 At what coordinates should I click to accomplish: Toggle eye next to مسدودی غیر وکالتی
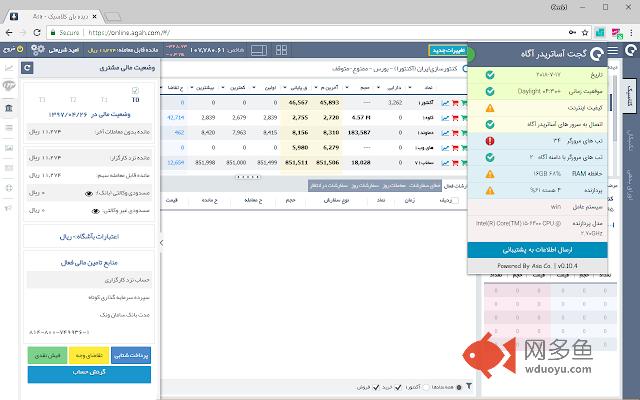[96, 211]
